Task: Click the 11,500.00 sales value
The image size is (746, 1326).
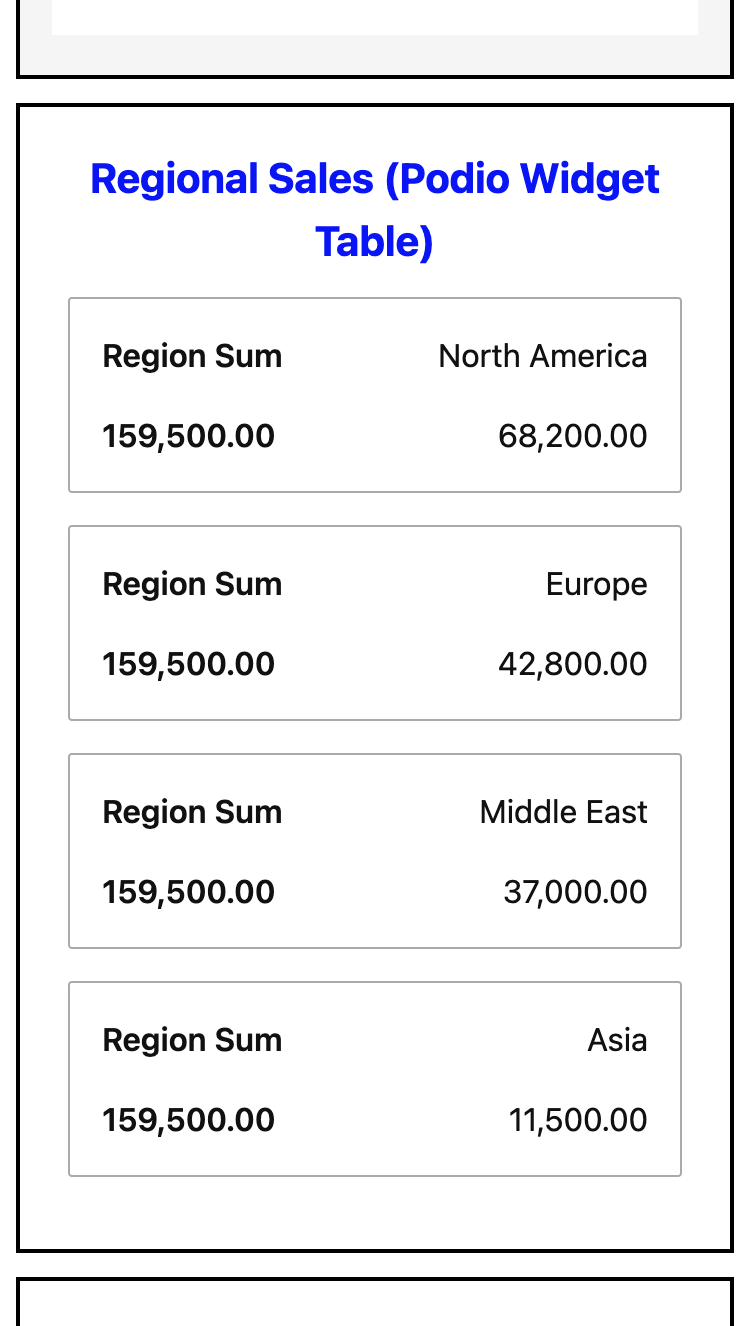Action: pos(578,1120)
